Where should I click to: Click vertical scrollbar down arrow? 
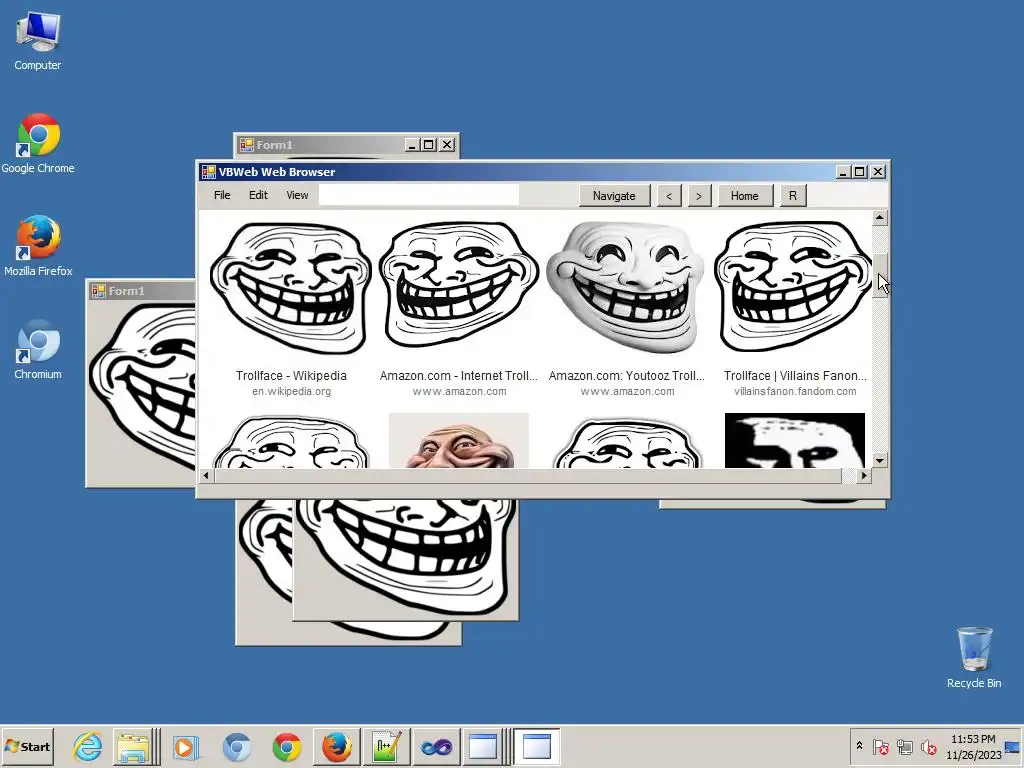pos(880,460)
